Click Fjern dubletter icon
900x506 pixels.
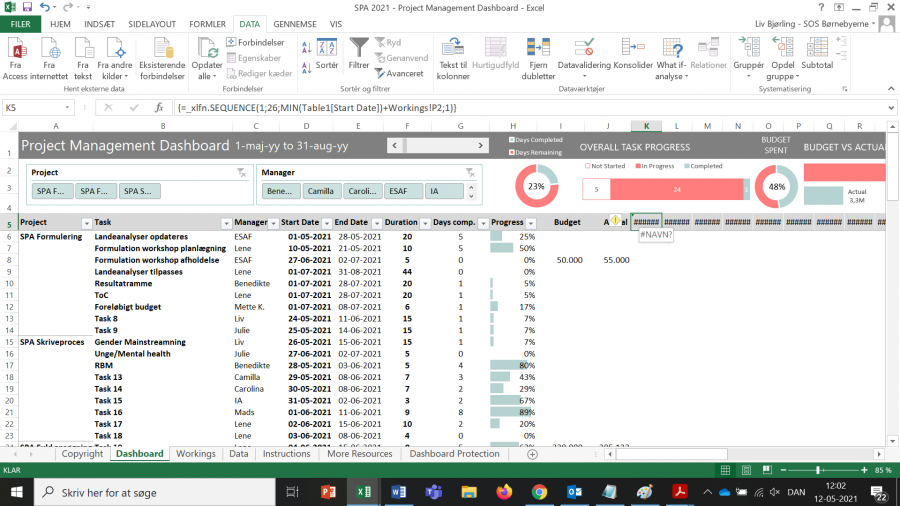(538, 48)
